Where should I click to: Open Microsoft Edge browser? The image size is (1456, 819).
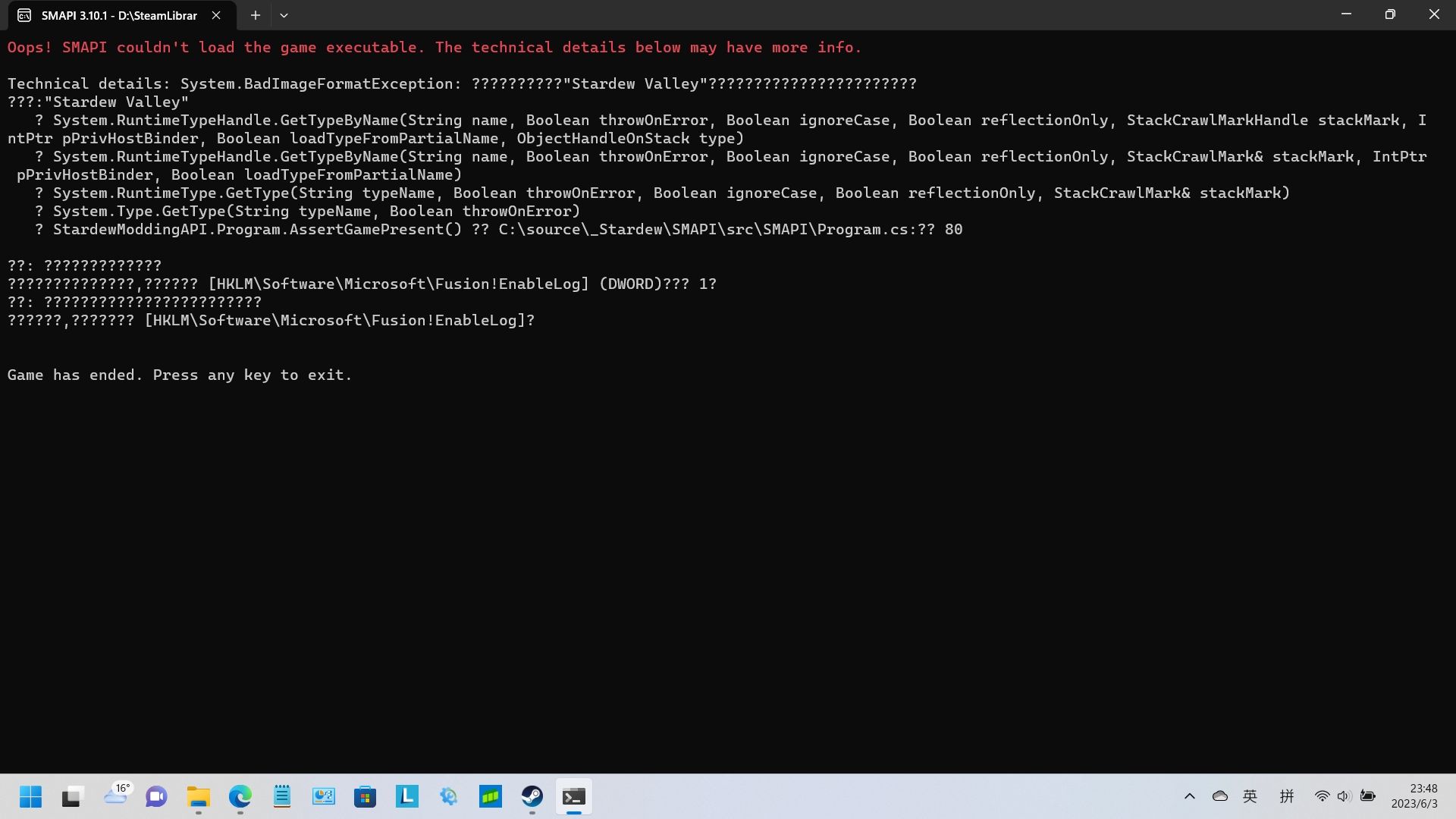tap(240, 796)
